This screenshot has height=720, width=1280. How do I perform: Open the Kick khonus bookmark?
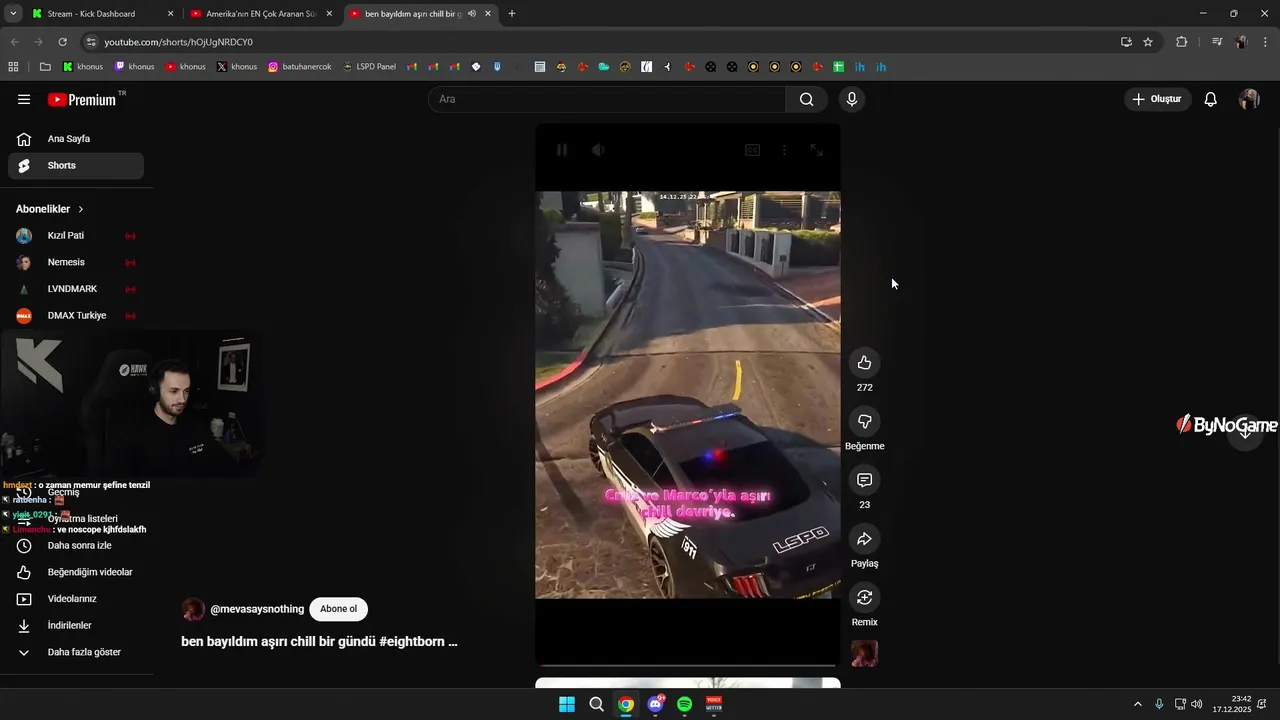83,67
